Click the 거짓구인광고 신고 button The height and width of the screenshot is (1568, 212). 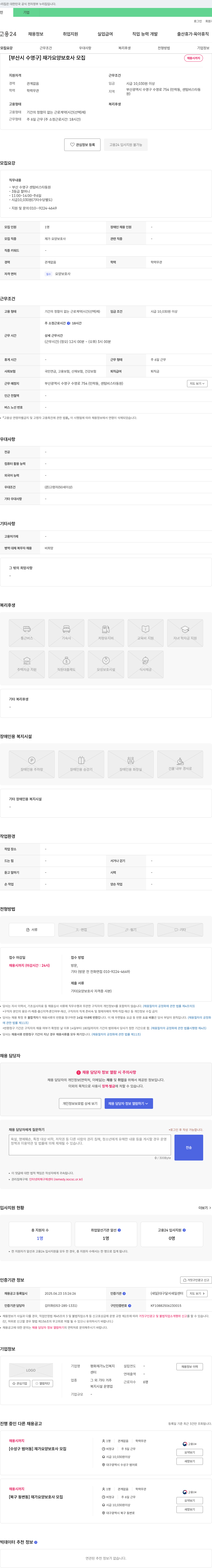click(196, 1280)
